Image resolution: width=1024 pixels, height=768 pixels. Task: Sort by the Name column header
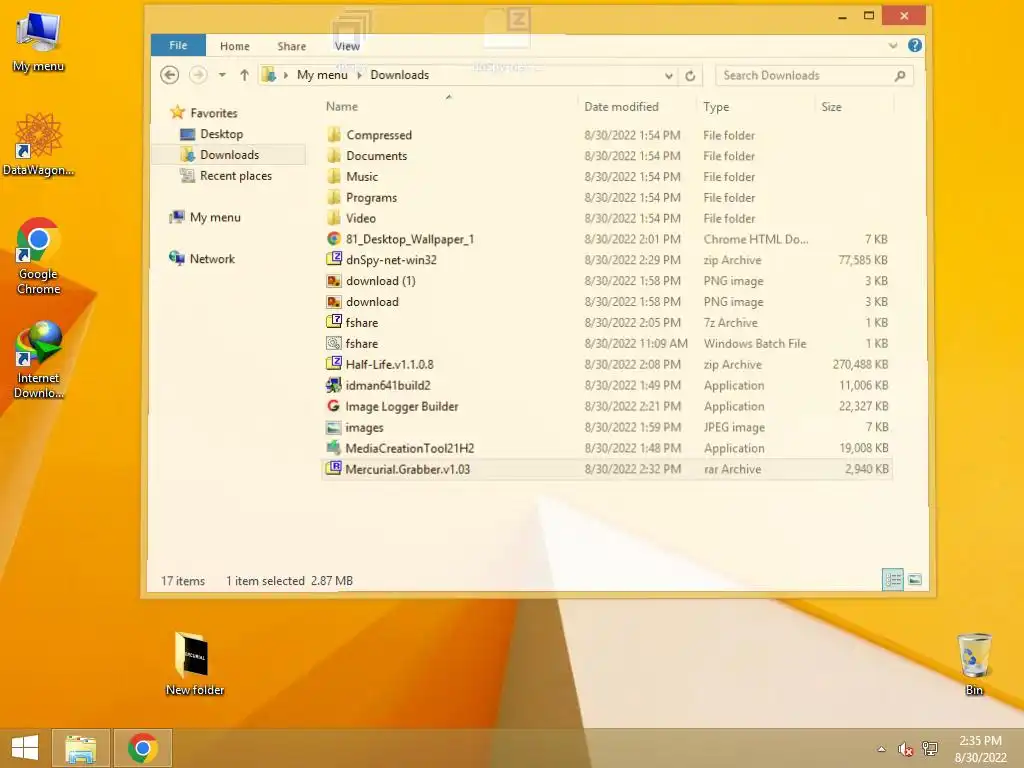(x=449, y=106)
